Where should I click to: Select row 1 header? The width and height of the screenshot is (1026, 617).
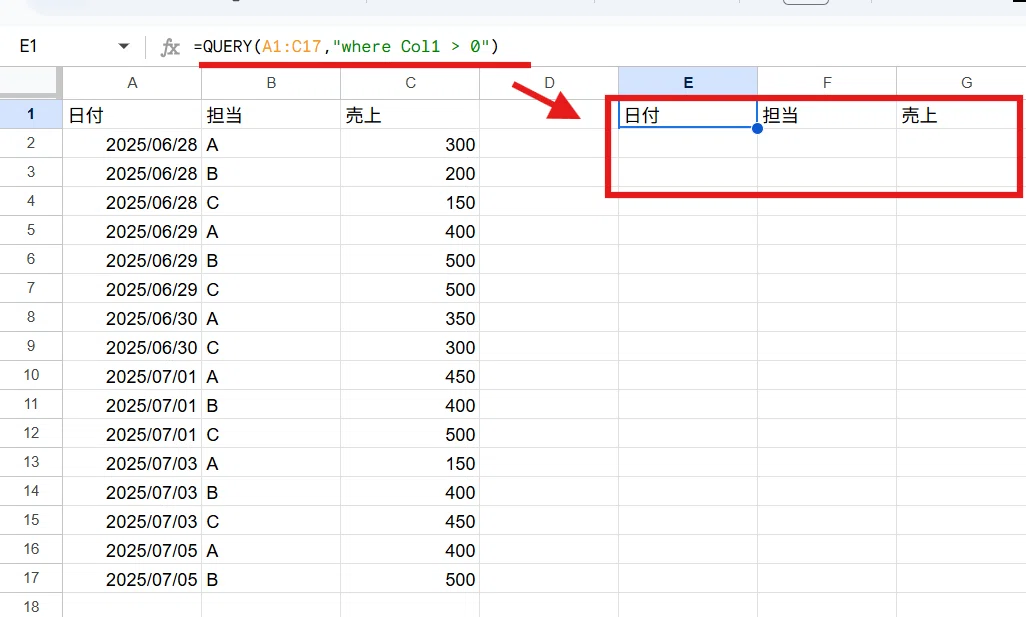(31, 114)
